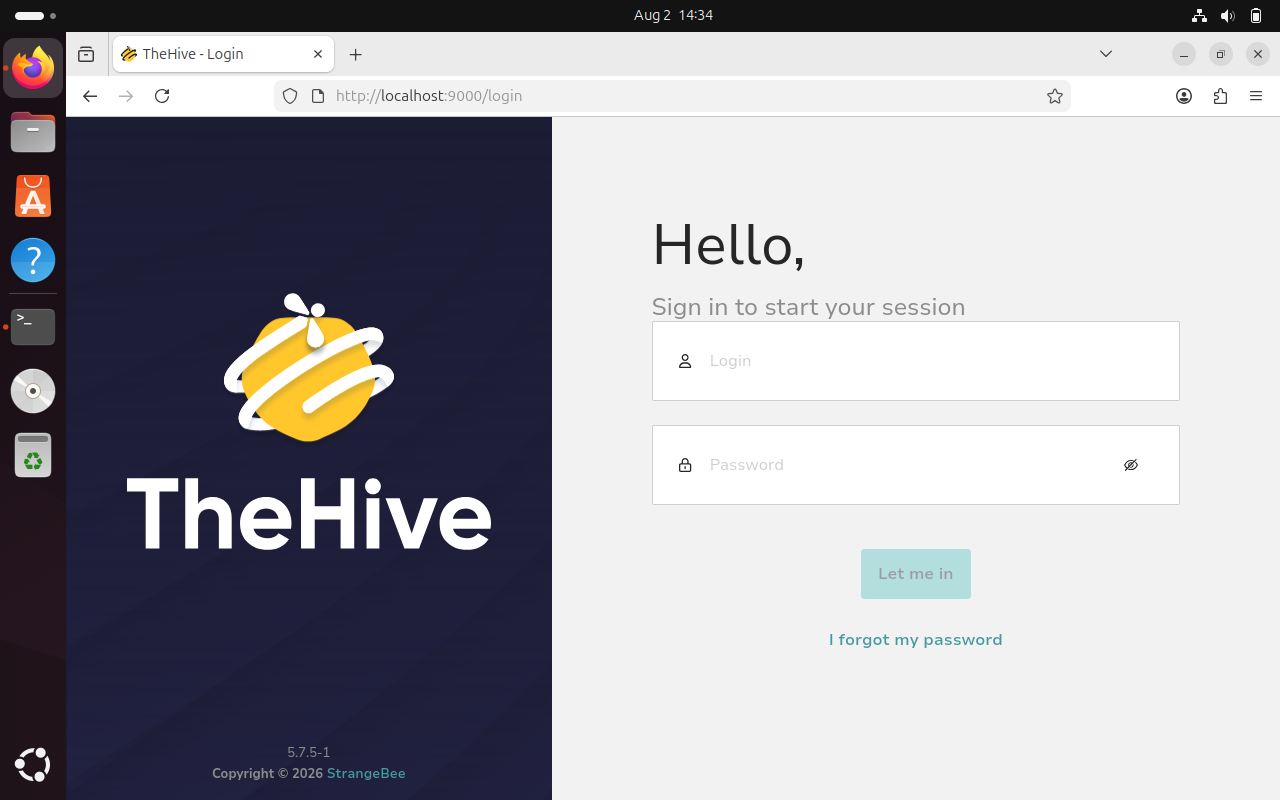The height and width of the screenshot is (800, 1280).
Task: Open Help from the dock
Action: (33, 260)
